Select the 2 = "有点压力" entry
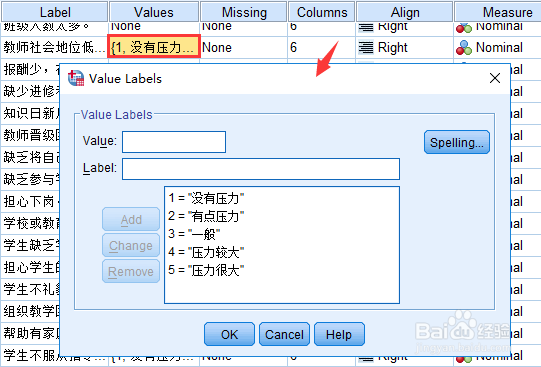Image resolution: width=541 pixels, height=367 pixels. tap(206, 216)
